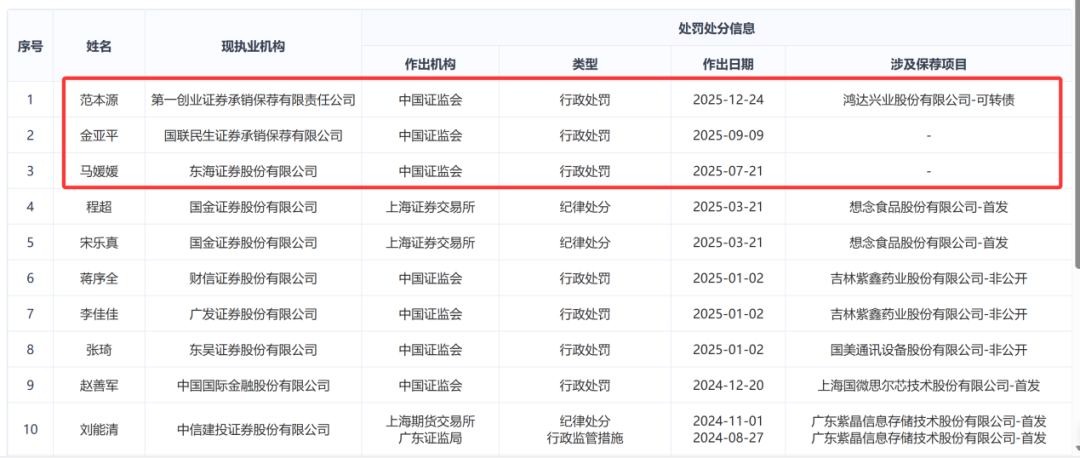Click 广发证券股份有限公司 cell
Viewport: 1080px width, 458px height.
[253, 314]
